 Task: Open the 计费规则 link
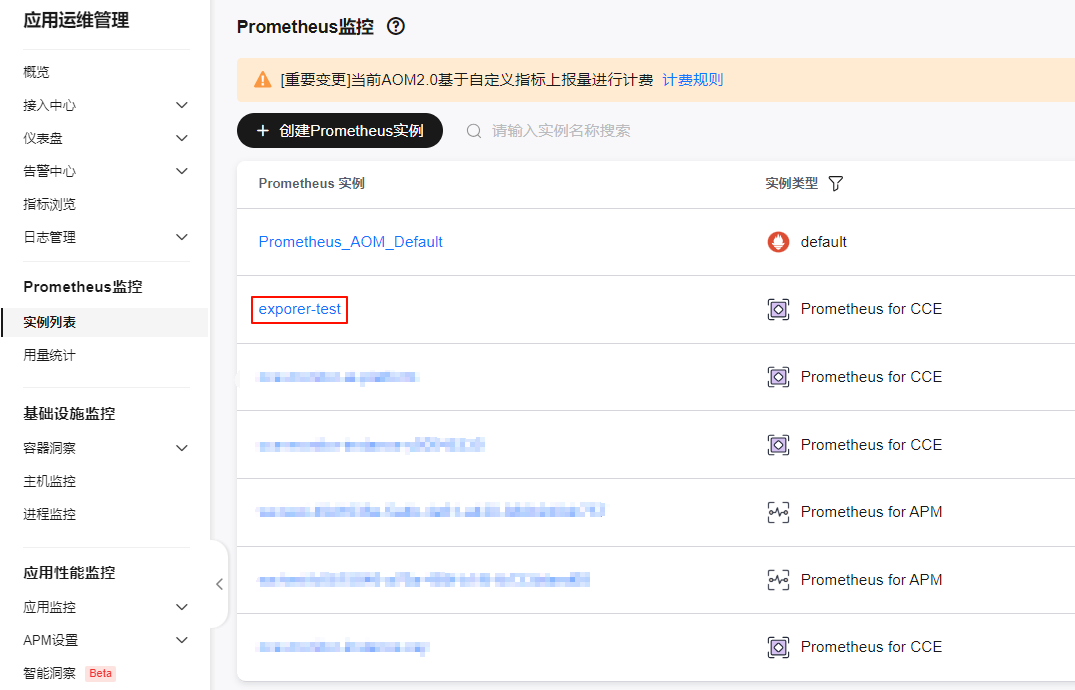pos(692,80)
